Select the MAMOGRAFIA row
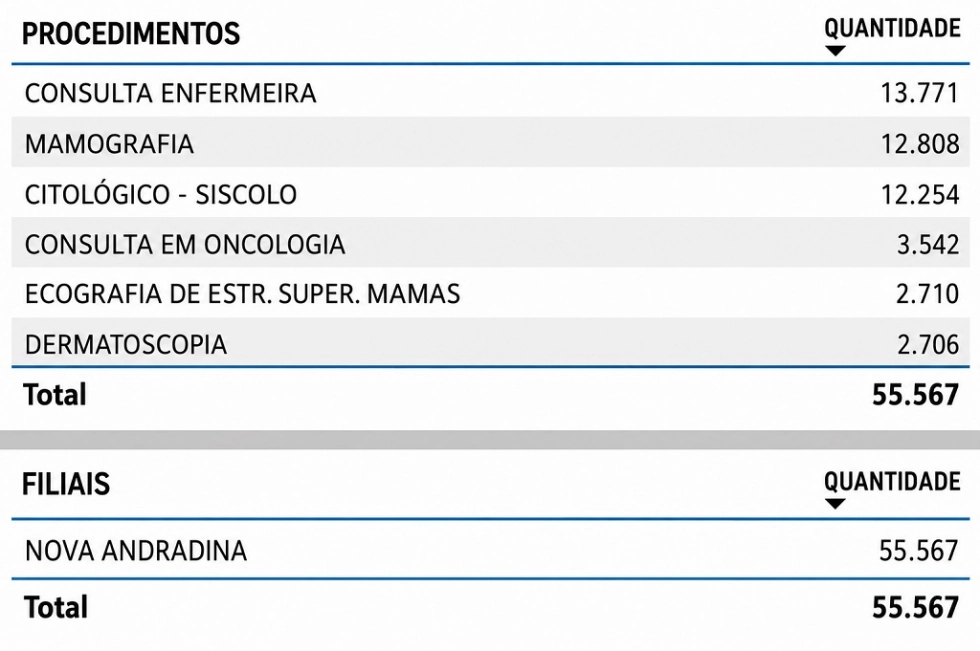The height and width of the screenshot is (651, 980). click(x=490, y=143)
